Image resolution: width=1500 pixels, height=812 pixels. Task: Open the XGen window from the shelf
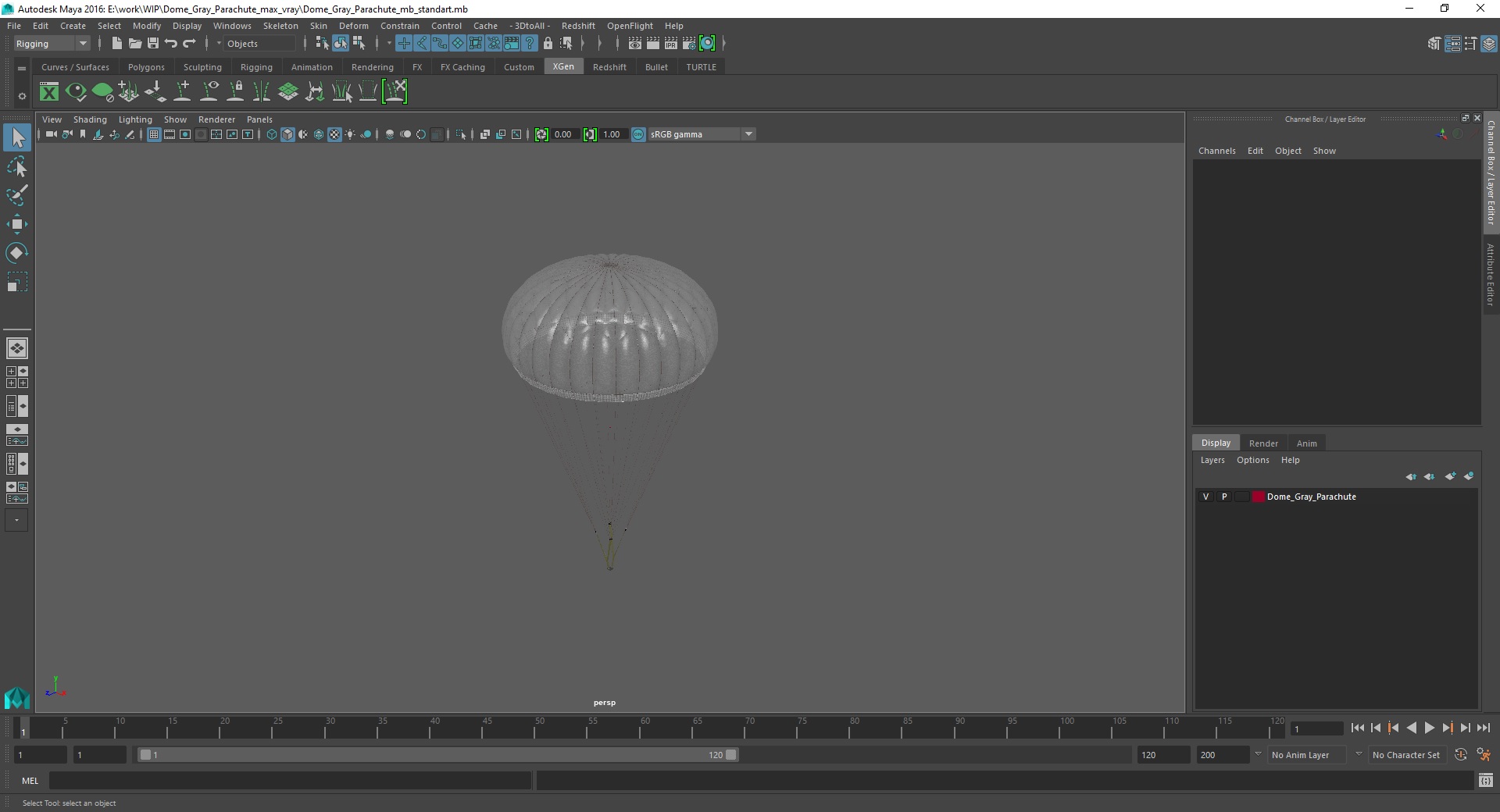click(49, 92)
